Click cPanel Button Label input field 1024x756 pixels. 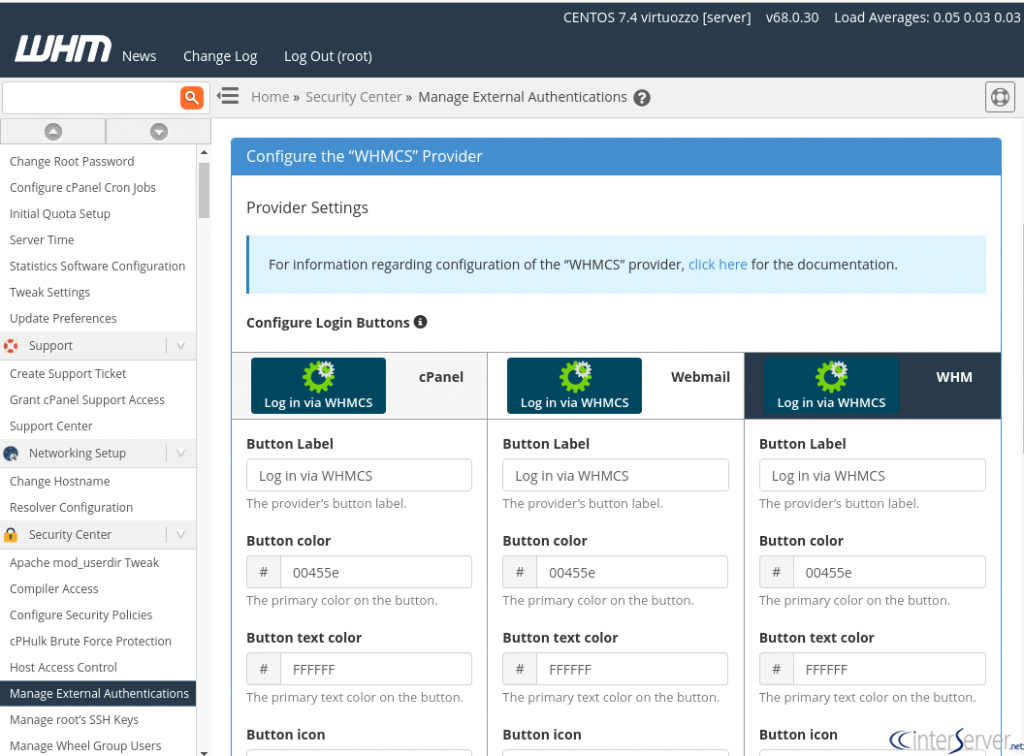pyautogui.click(x=359, y=475)
